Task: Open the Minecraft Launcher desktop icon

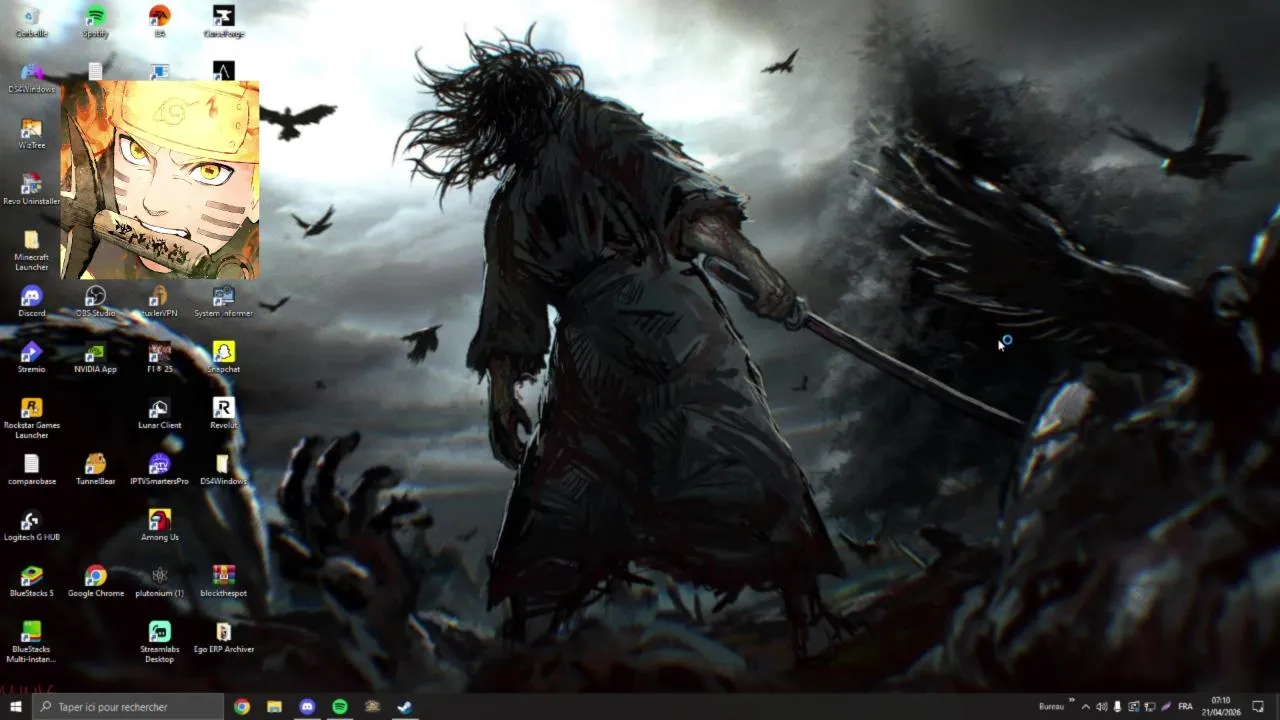Action: [x=31, y=250]
